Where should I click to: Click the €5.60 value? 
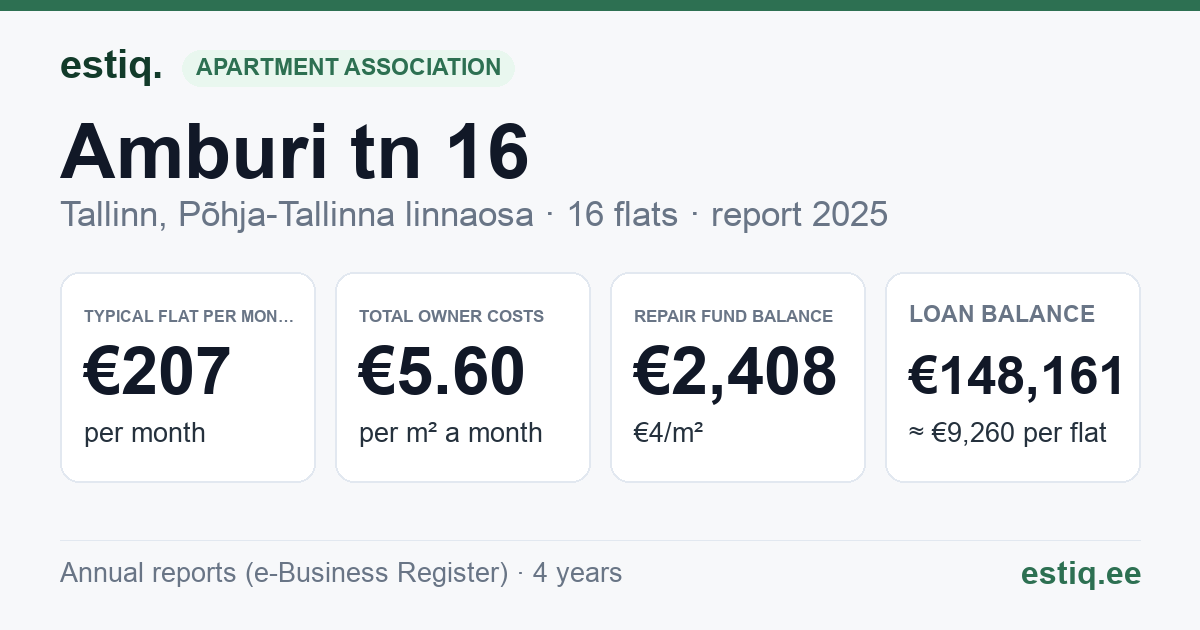[x=441, y=372]
